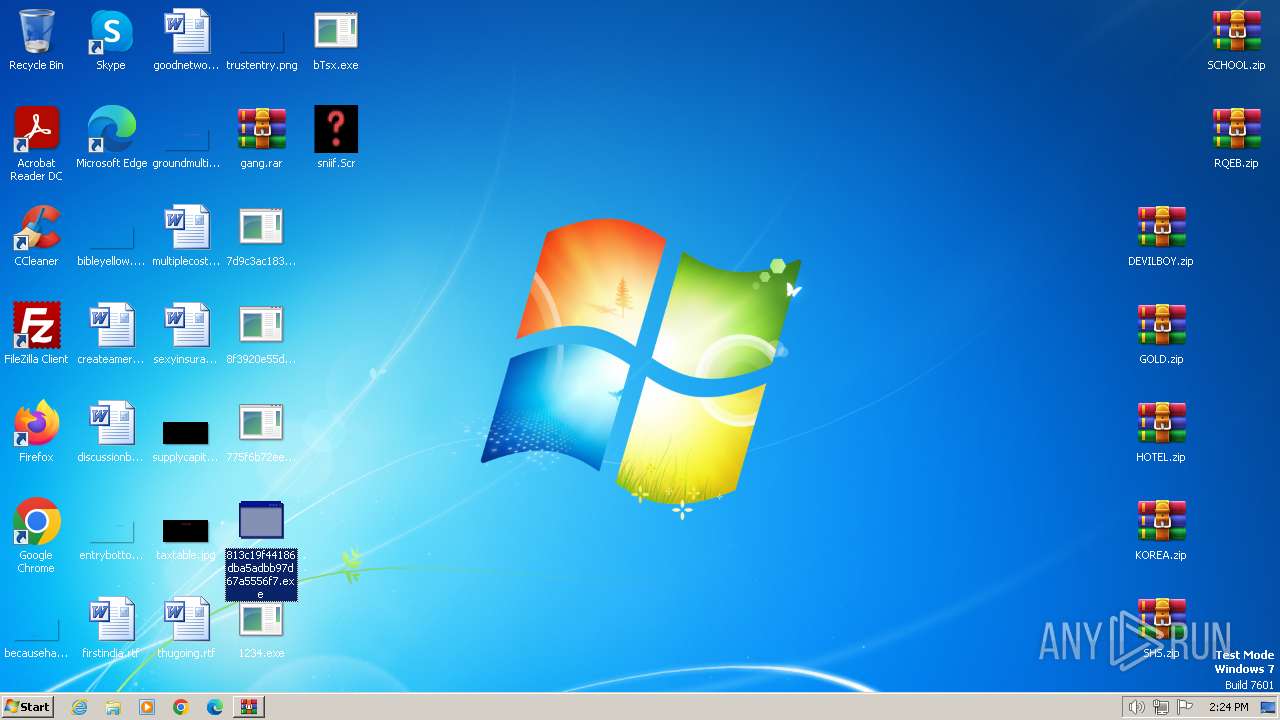
Task: Switch to WinRAR taskbar button
Action: 249,707
